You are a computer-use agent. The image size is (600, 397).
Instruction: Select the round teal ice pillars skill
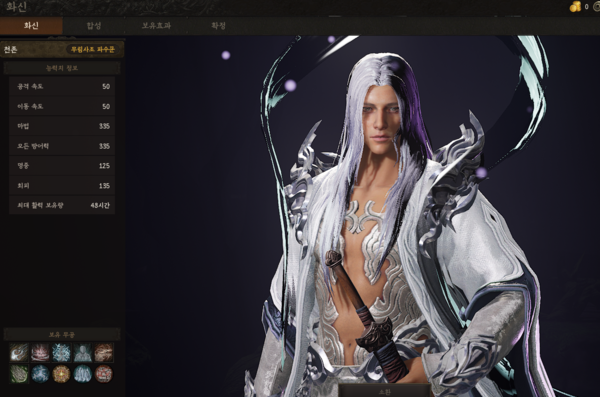pyautogui.click(x=83, y=374)
